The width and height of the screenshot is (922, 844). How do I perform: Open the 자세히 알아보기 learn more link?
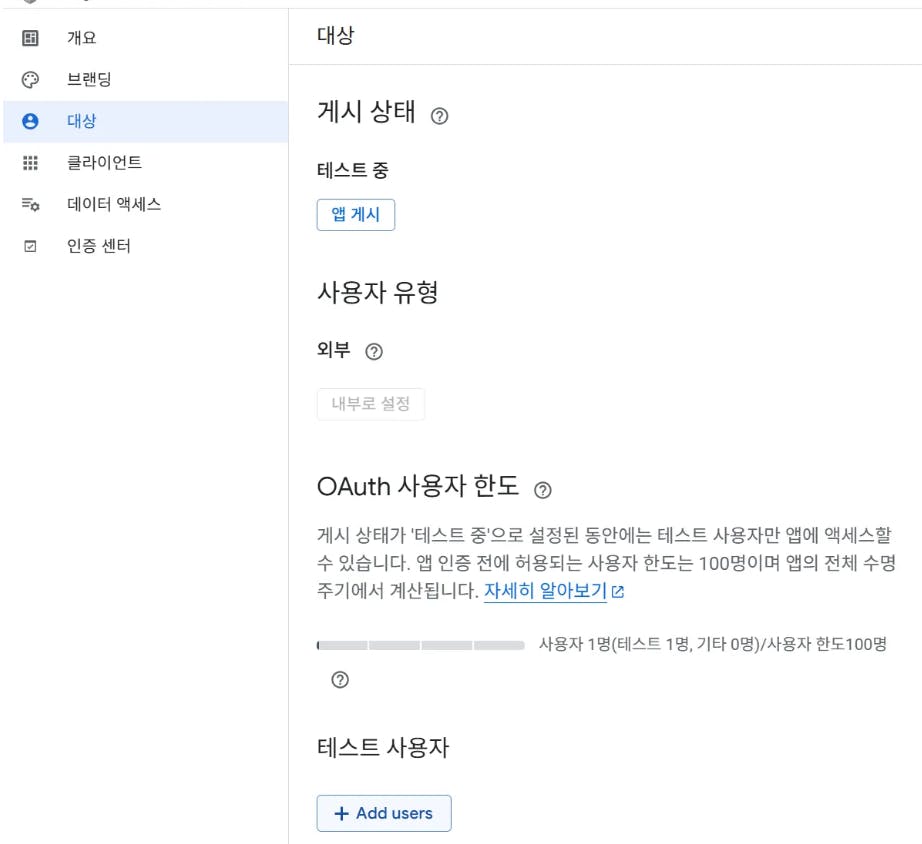coord(545,591)
